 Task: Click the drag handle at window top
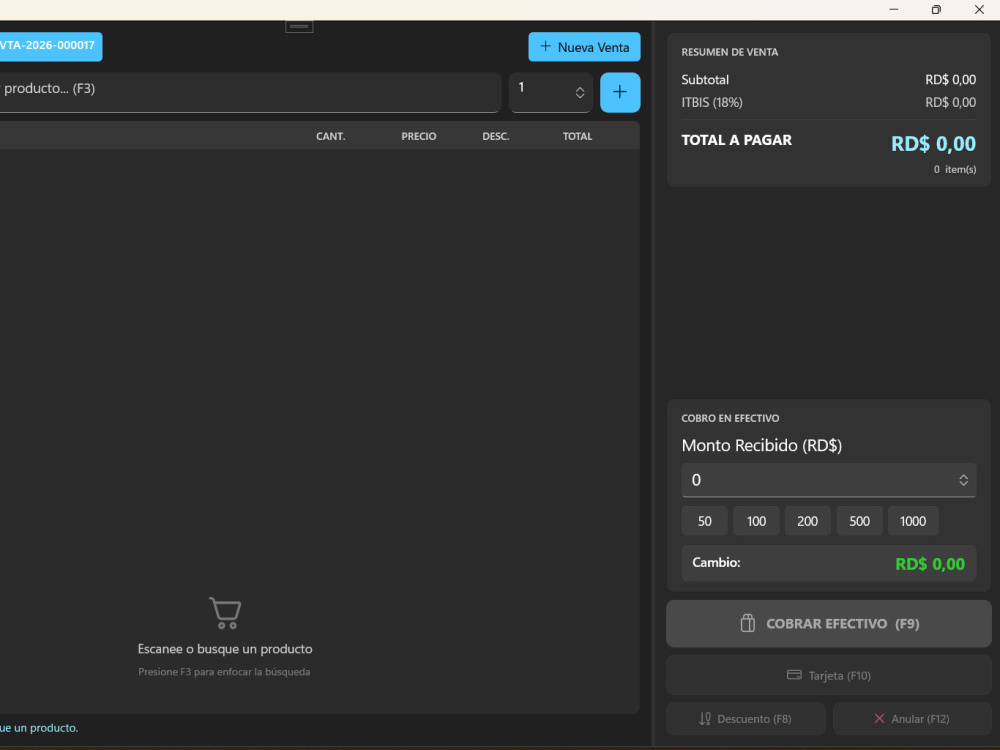[299, 26]
